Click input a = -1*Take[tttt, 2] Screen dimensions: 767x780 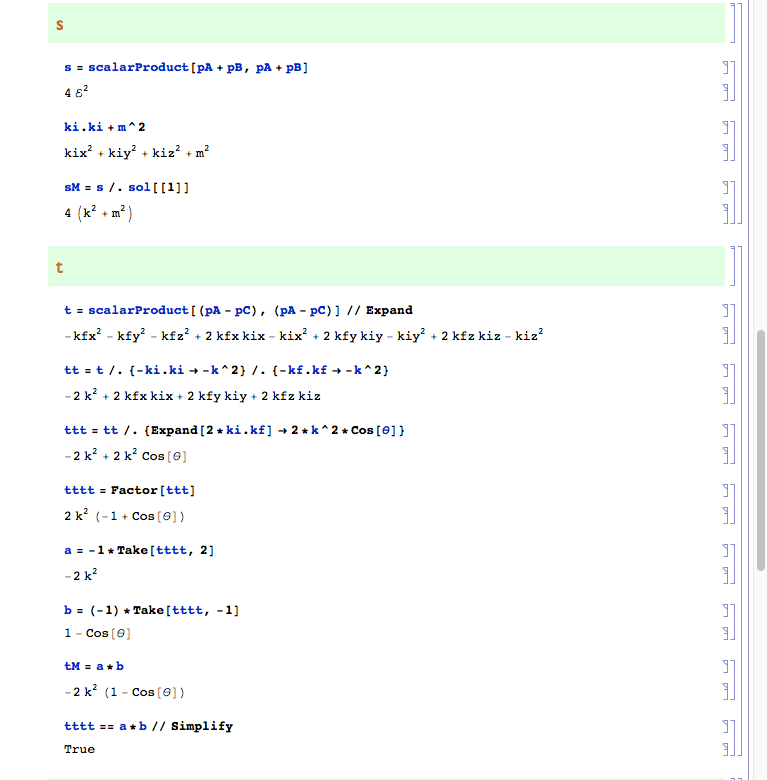[139, 550]
